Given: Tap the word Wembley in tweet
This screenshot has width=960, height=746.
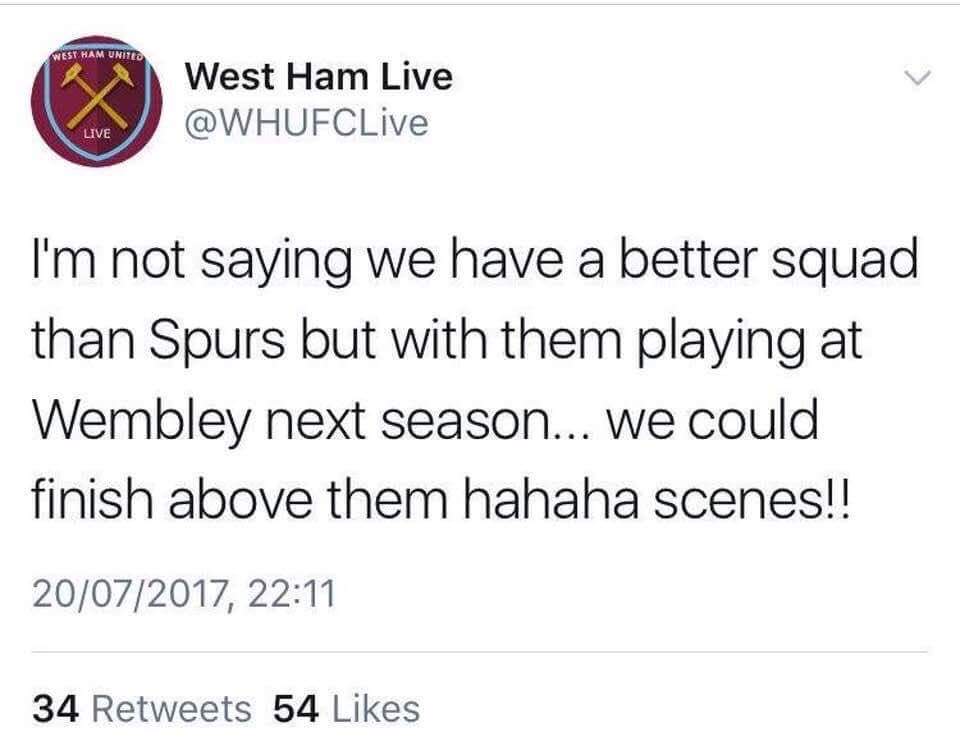Looking at the screenshot, I should (x=141, y=422).
